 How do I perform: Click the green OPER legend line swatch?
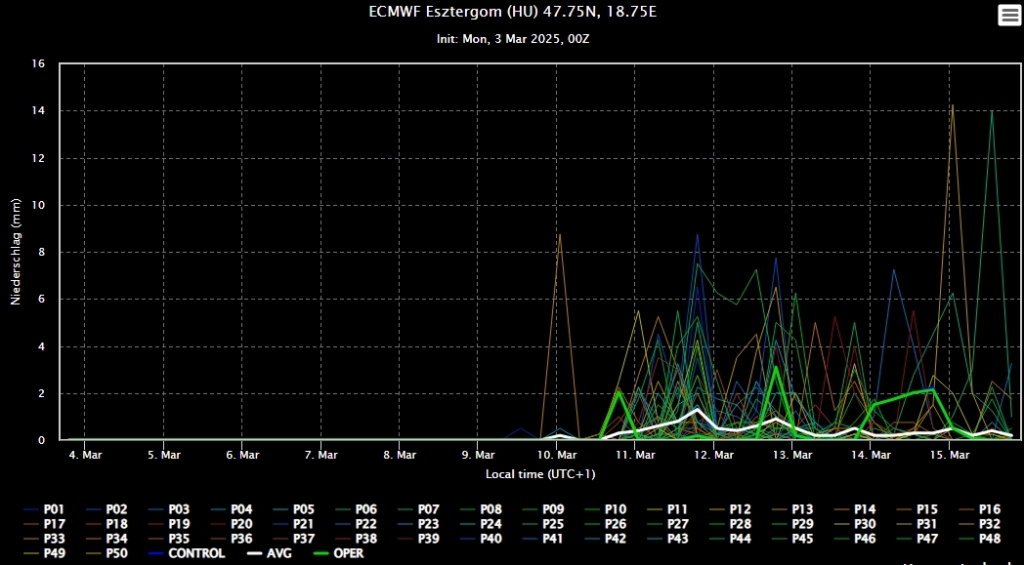pos(322,553)
